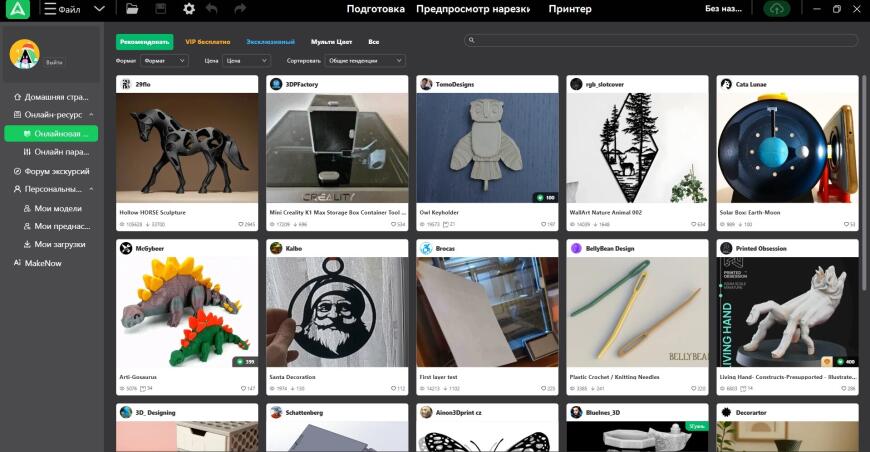
Task: Select the highlighted Онлайновая sidebar item
Action: coord(51,134)
